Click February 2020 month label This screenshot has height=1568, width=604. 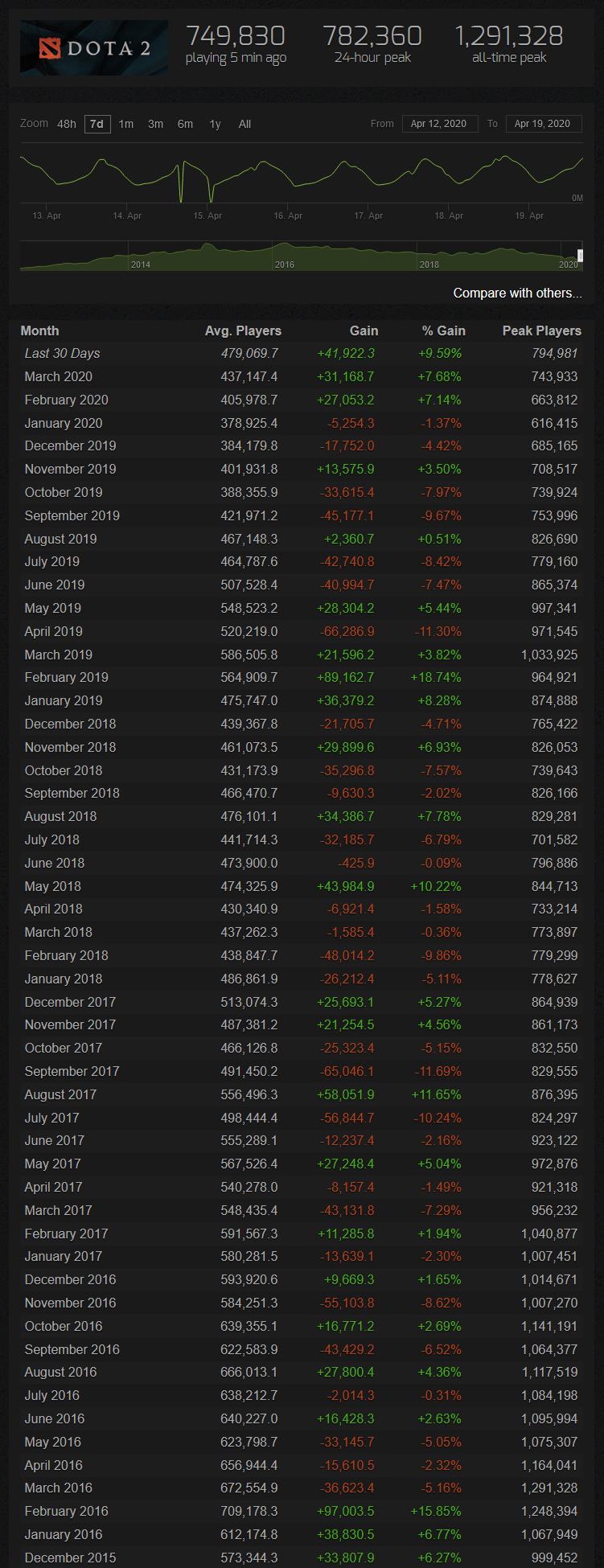66,400
